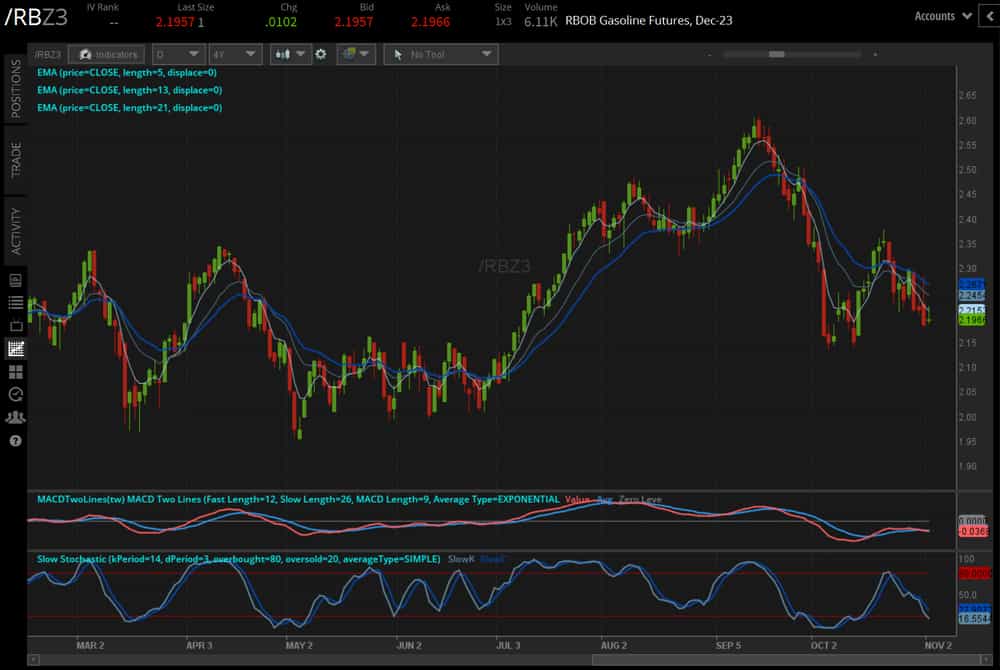Expand the Accounts dropdown
Viewport: 1000px width, 670px height.
943,17
